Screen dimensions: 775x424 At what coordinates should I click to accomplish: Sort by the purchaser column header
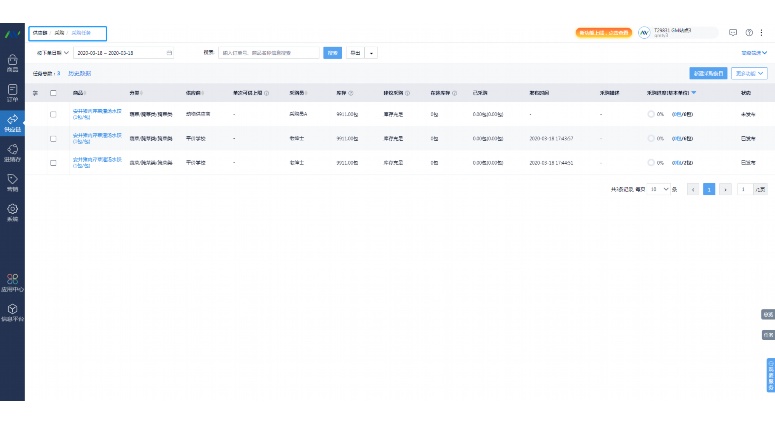coord(298,93)
